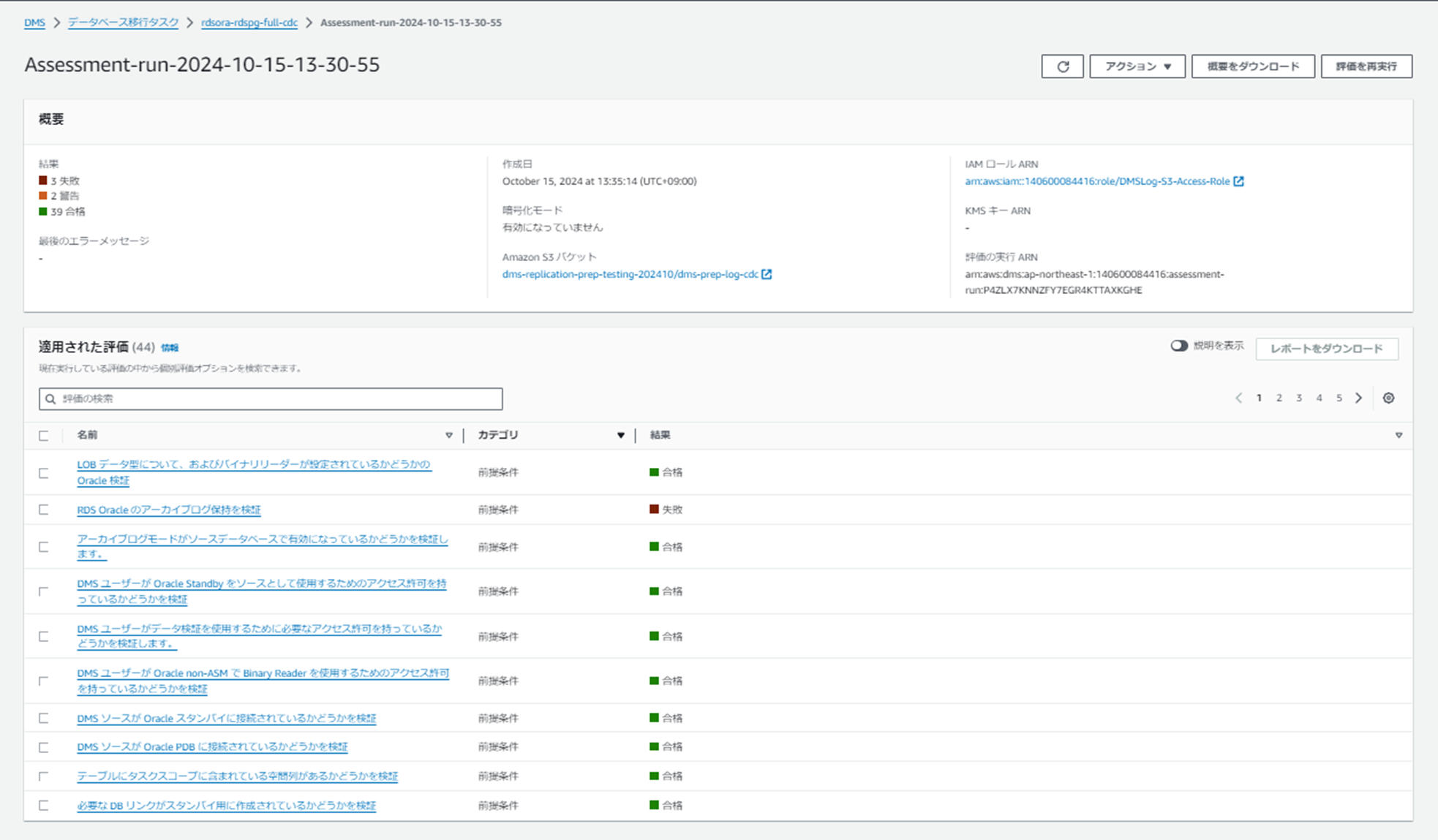This screenshot has width=1438, height=840.
Task: Select all rows with the header checkbox
Action: tap(43, 435)
